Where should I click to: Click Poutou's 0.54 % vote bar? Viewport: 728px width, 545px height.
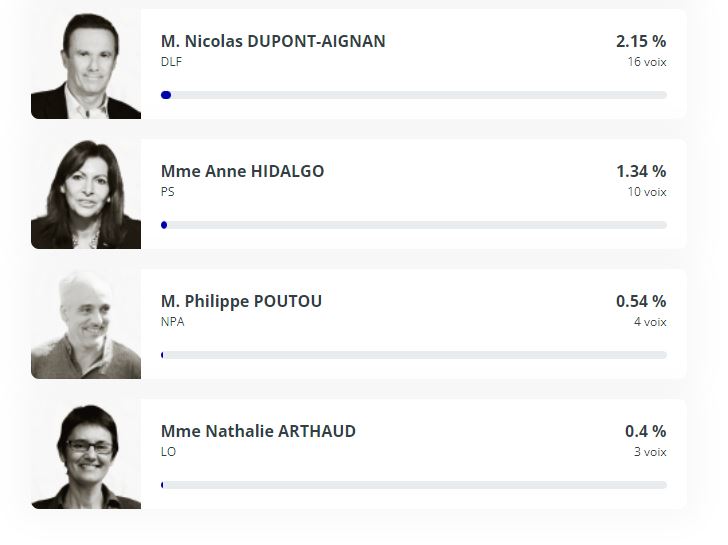tap(414, 355)
